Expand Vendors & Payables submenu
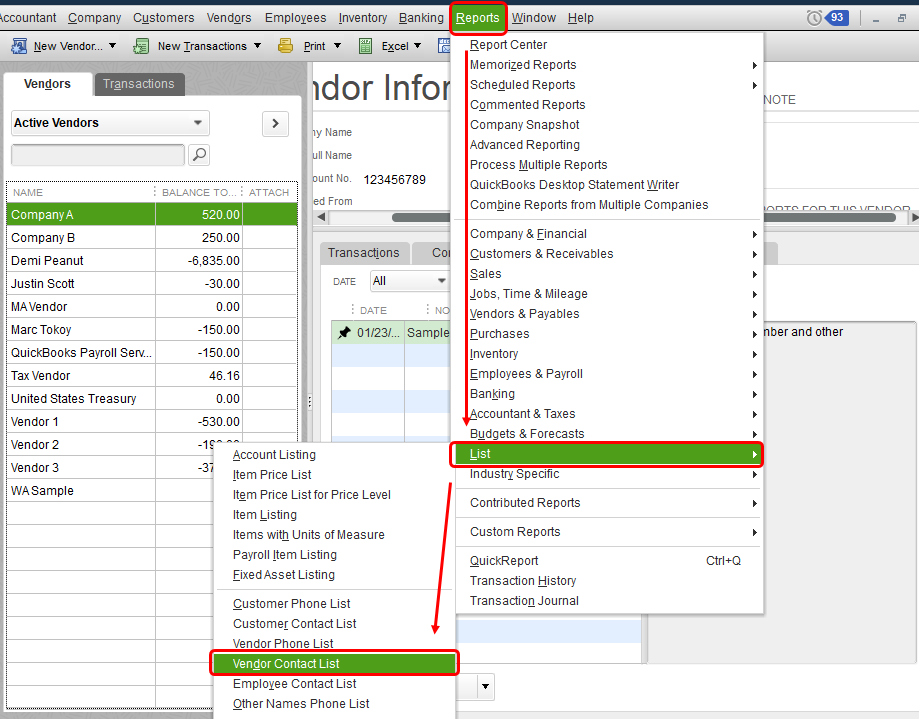Viewport: 919px width, 719px height. (754, 314)
